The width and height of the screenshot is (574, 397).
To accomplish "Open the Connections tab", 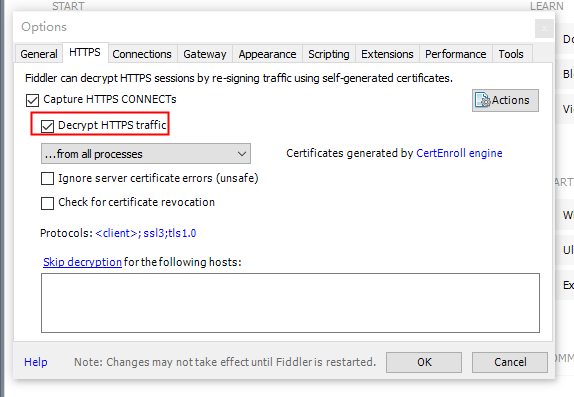I will click(142, 54).
